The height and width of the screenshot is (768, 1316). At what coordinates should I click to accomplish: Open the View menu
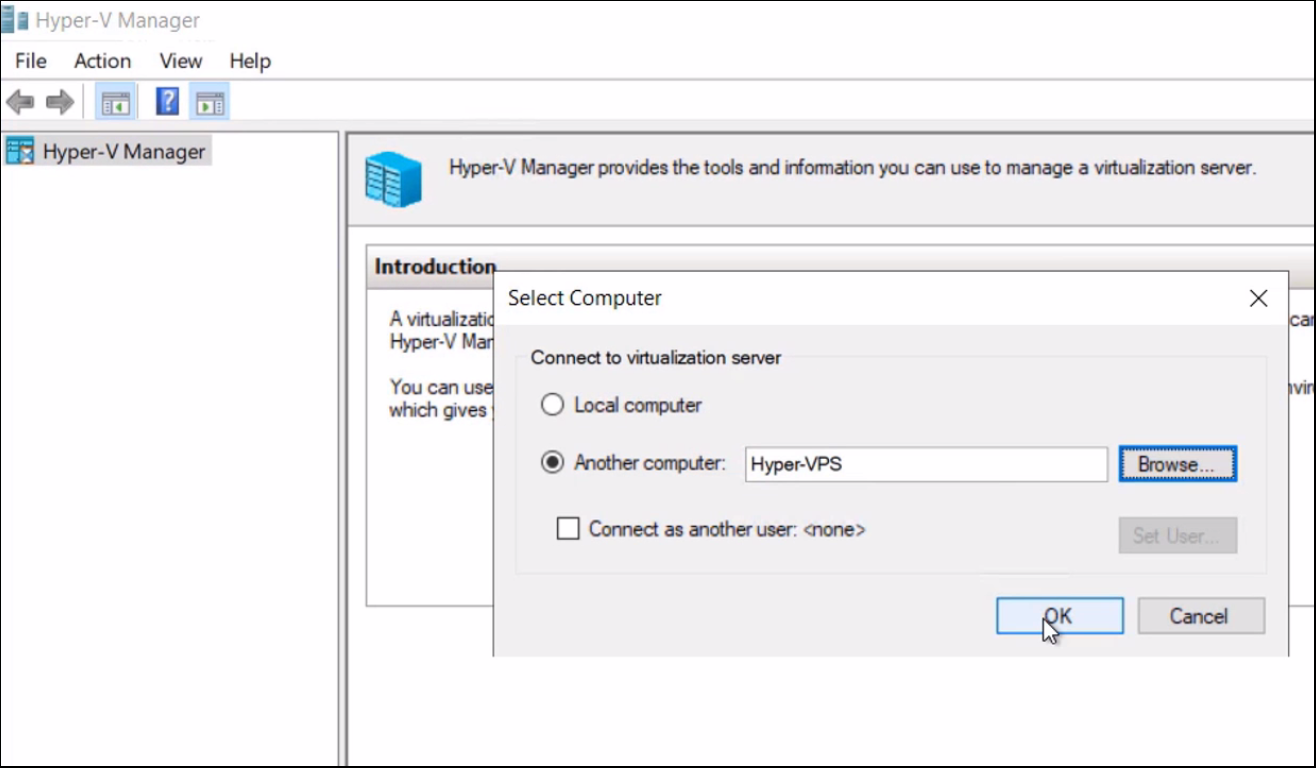pyautogui.click(x=181, y=61)
